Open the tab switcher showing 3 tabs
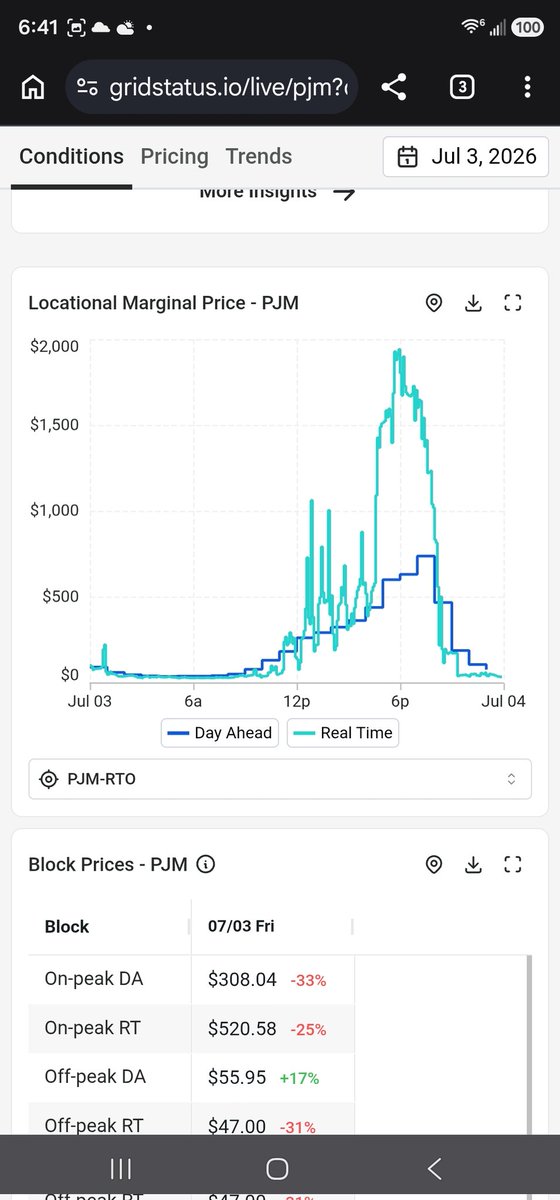 pyautogui.click(x=461, y=87)
